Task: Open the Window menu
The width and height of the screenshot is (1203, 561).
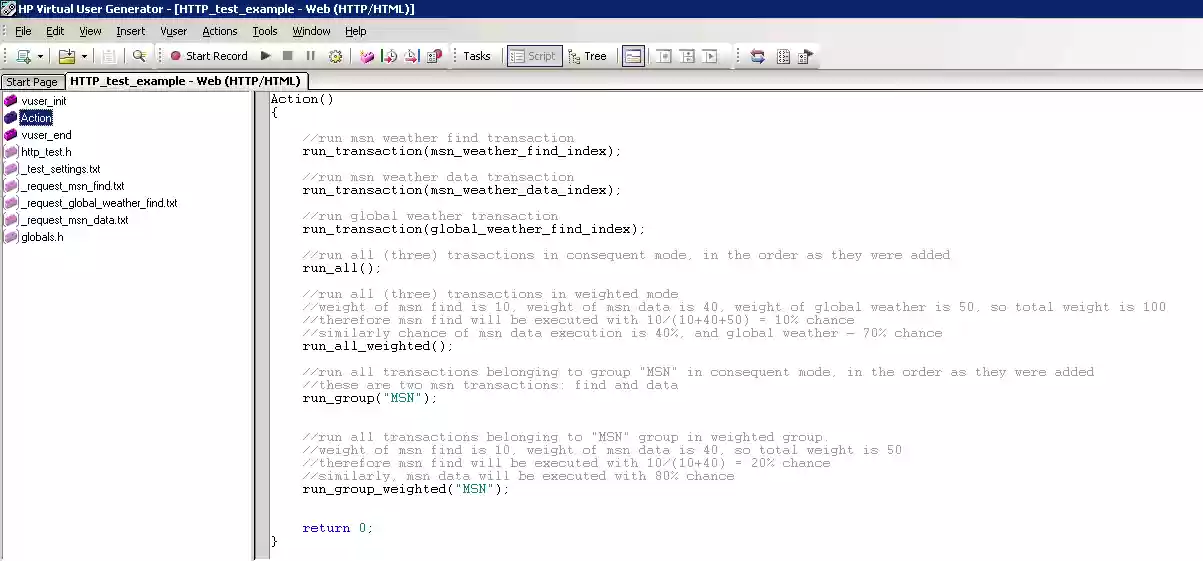Action: click(x=311, y=31)
